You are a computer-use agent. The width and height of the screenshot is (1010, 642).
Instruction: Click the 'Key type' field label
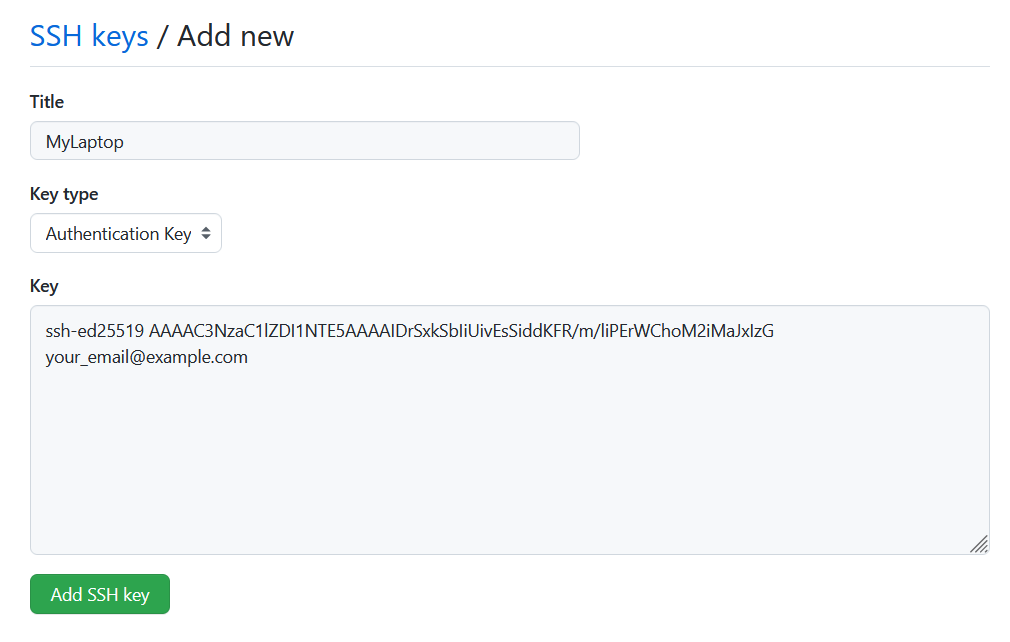pos(64,194)
